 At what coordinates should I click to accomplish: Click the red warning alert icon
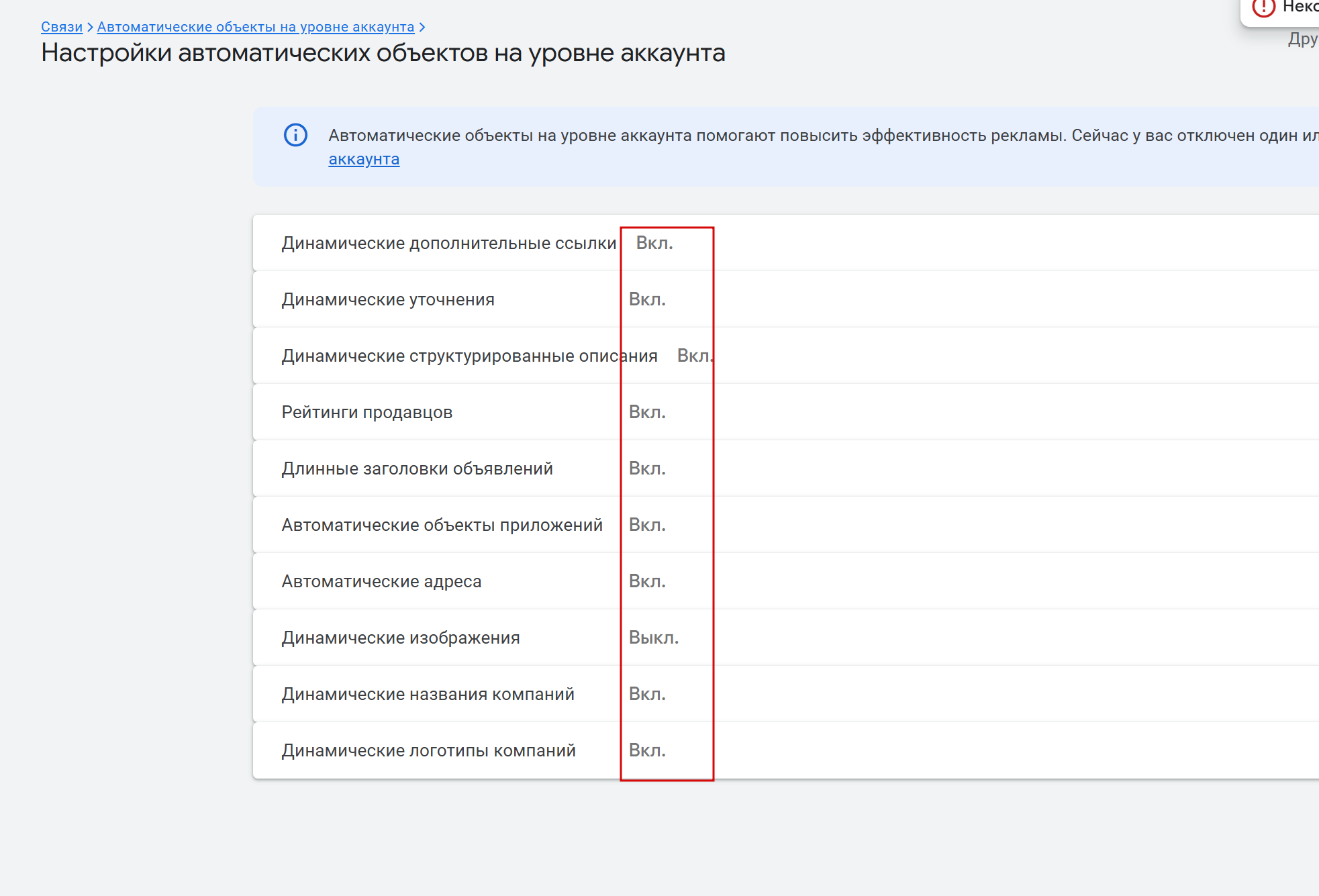1264,7
